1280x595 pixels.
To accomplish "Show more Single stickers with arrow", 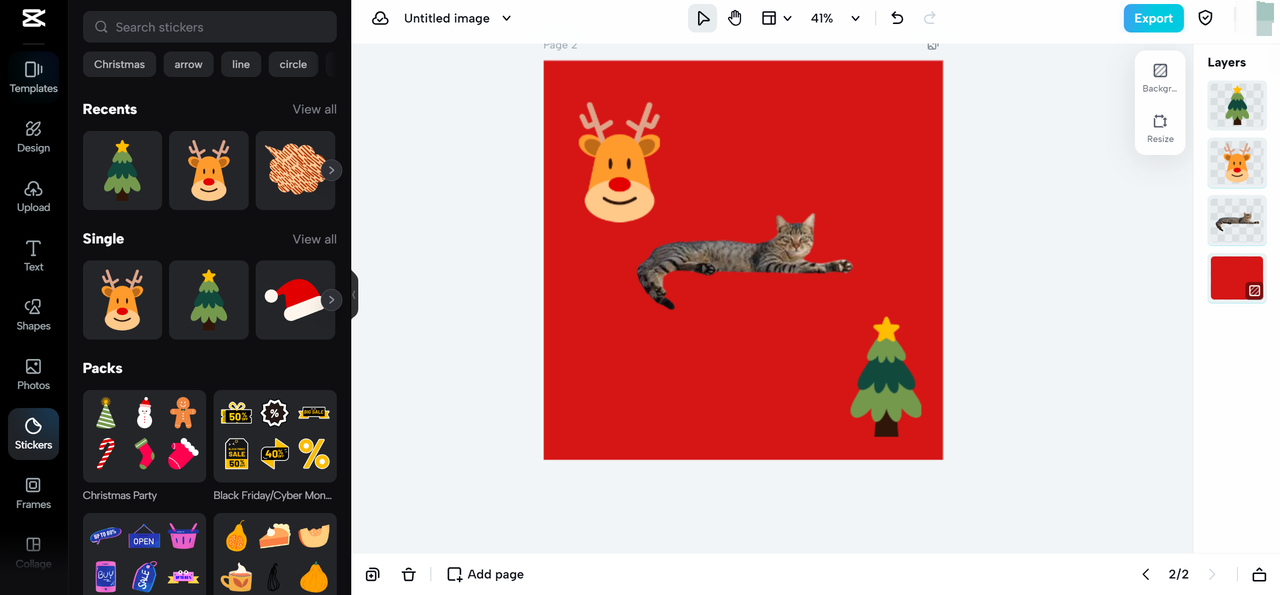I will coord(332,299).
